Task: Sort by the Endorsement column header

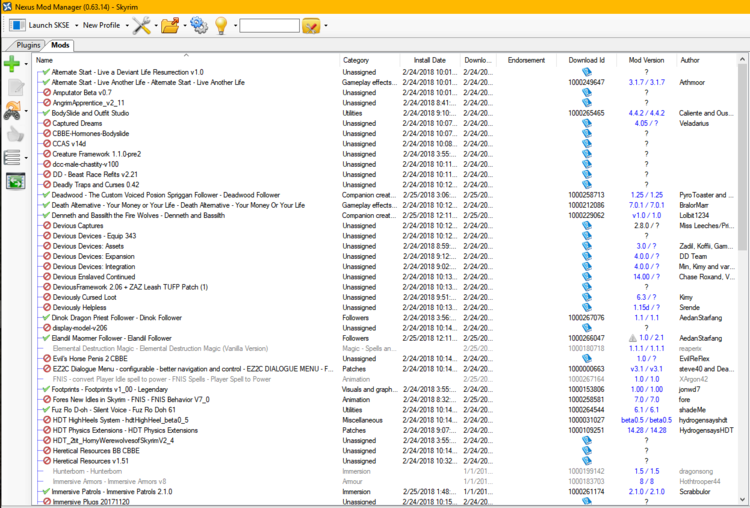Action: pos(526,60)
